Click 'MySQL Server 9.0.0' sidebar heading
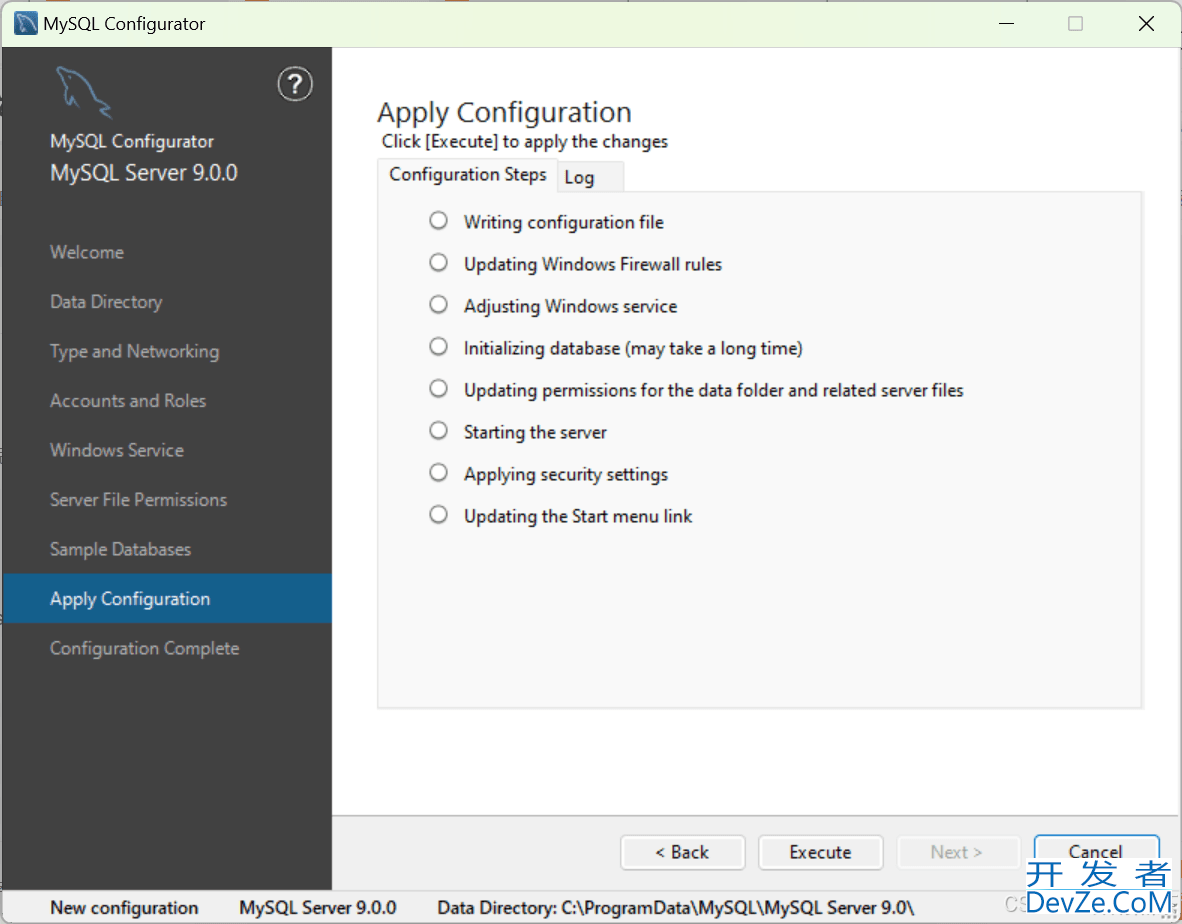Image resolution: width=1182 pixels, height=924 pixels. (x=144, y=173)
